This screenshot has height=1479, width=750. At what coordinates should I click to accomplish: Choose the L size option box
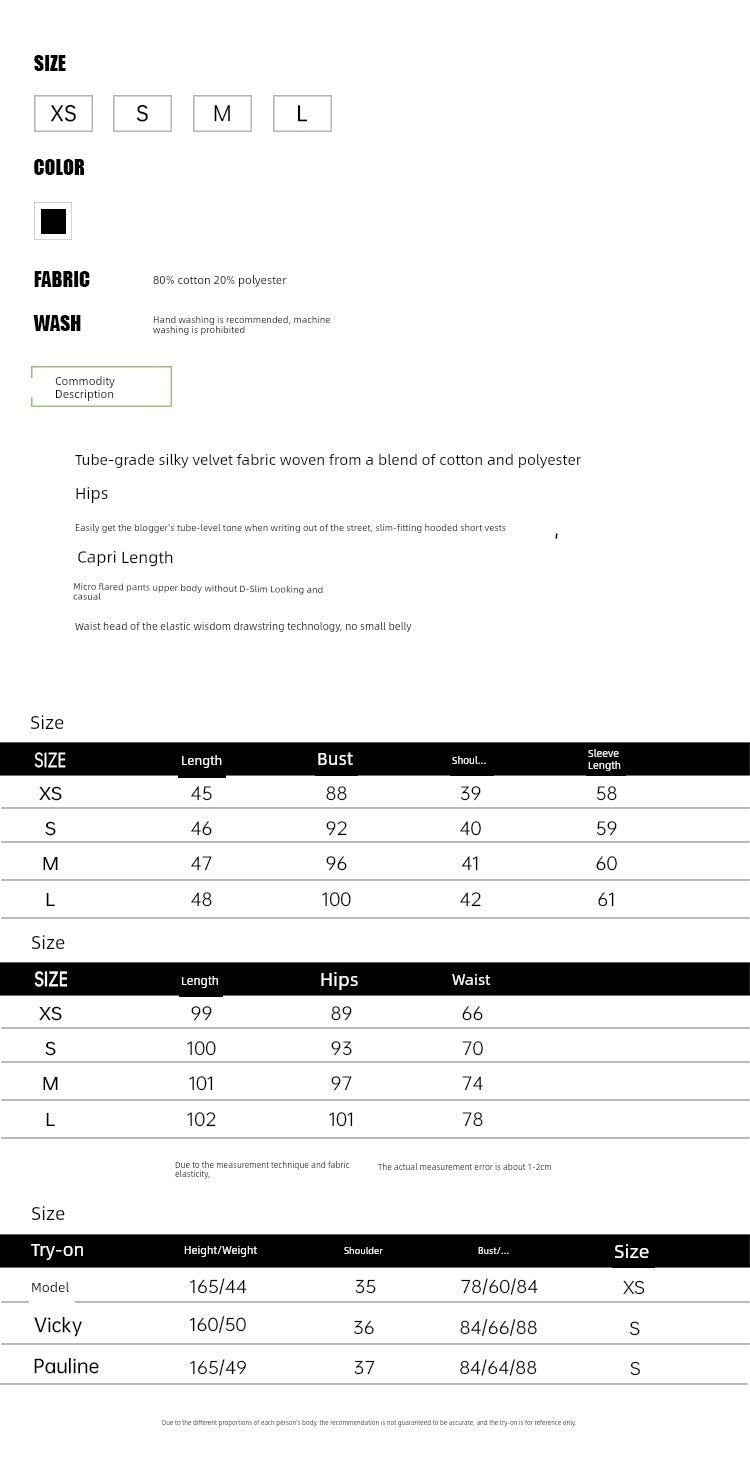tap(302, 114)
